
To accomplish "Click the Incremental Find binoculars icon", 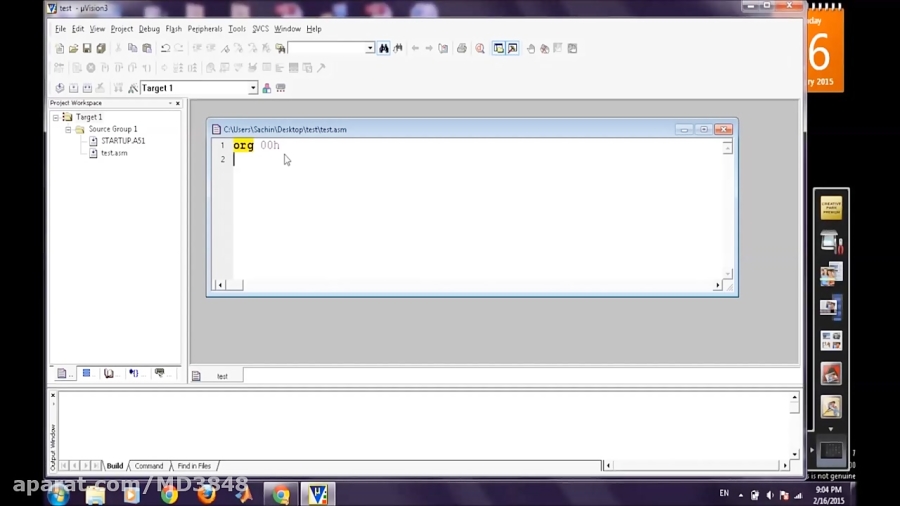I will [398, 49].
